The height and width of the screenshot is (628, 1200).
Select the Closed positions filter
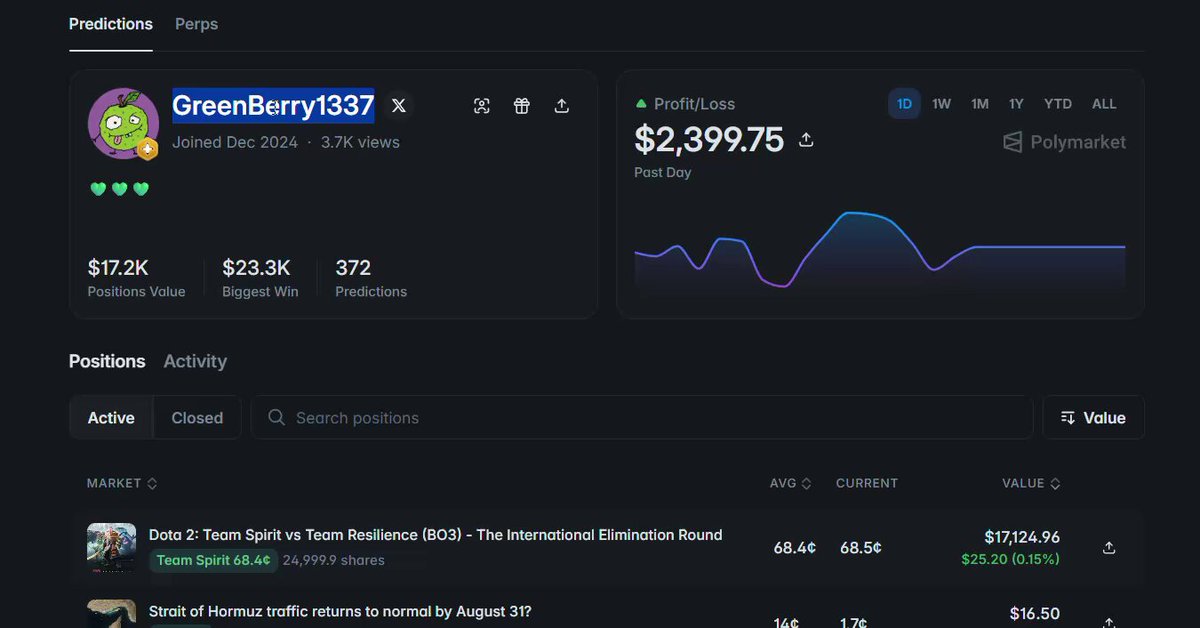197,418
